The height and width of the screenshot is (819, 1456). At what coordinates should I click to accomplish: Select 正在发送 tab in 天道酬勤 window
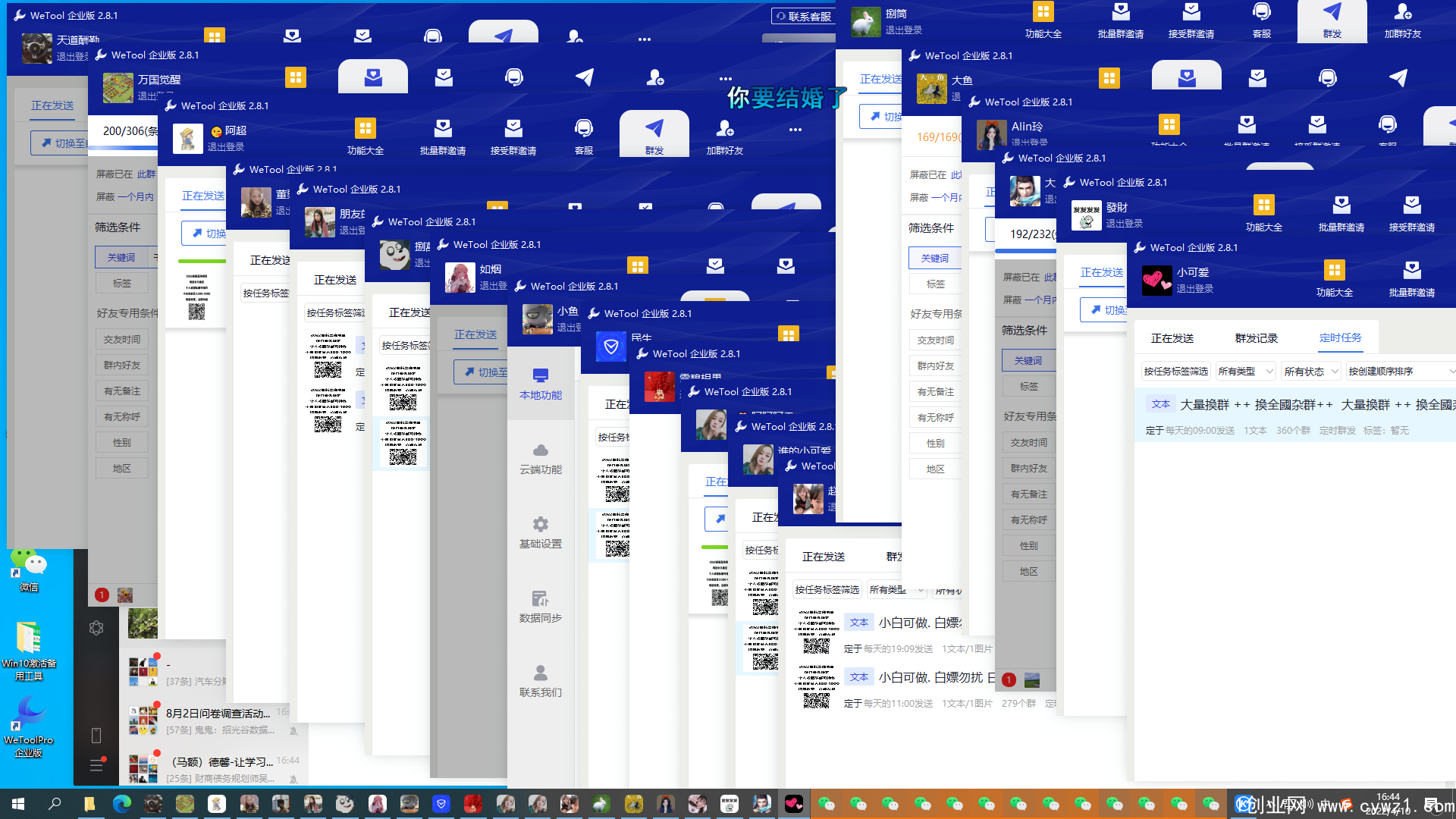tap(52, 105)
